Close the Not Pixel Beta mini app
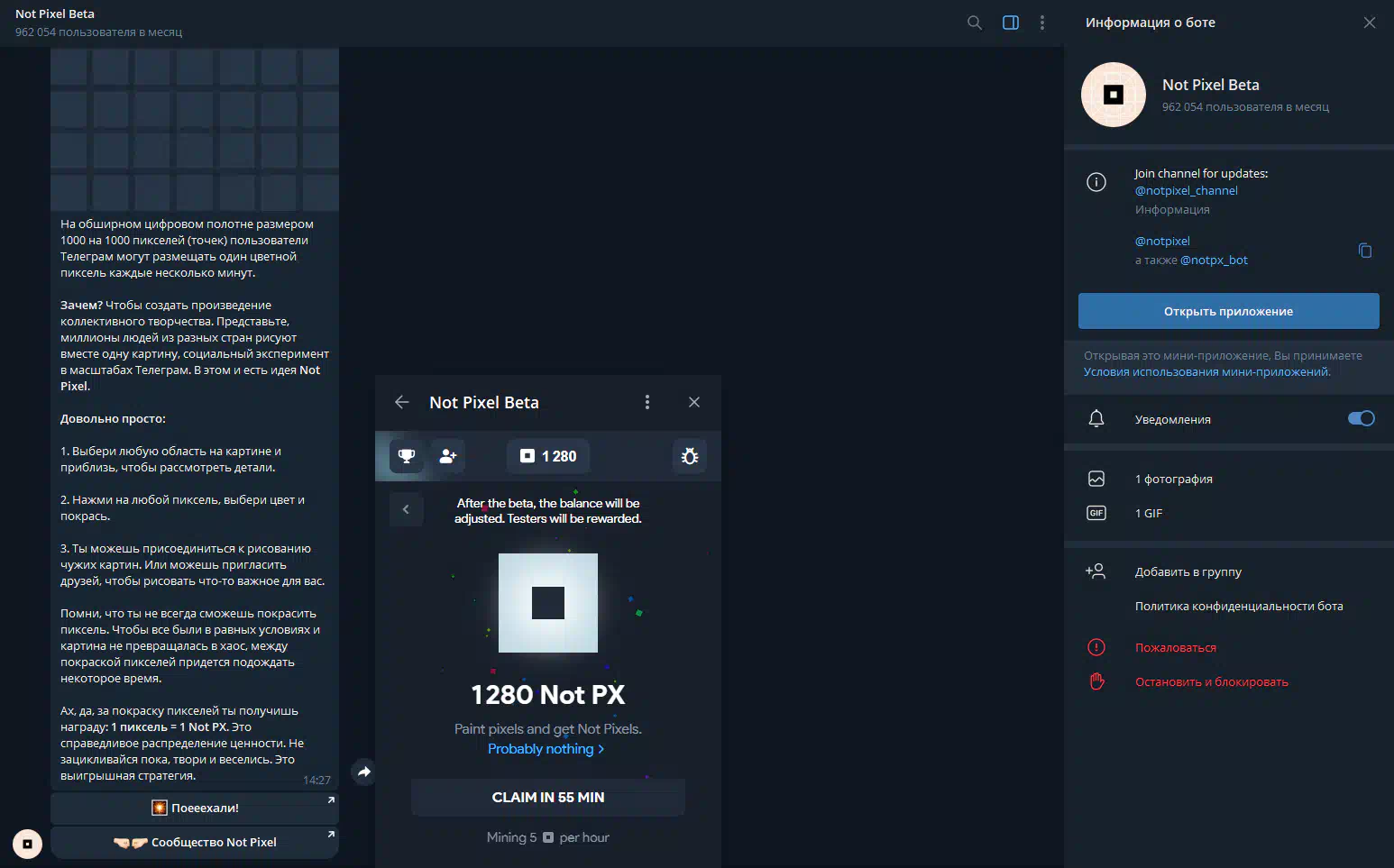Screen dimensions: 1394x868 [x=694, y=402]
